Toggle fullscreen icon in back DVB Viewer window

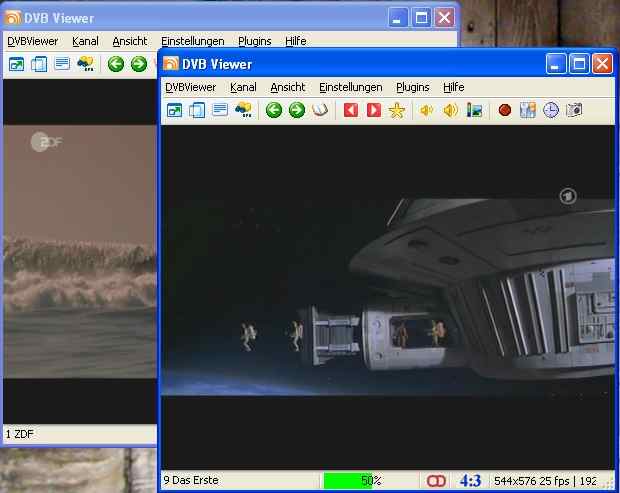pos(16,64)
